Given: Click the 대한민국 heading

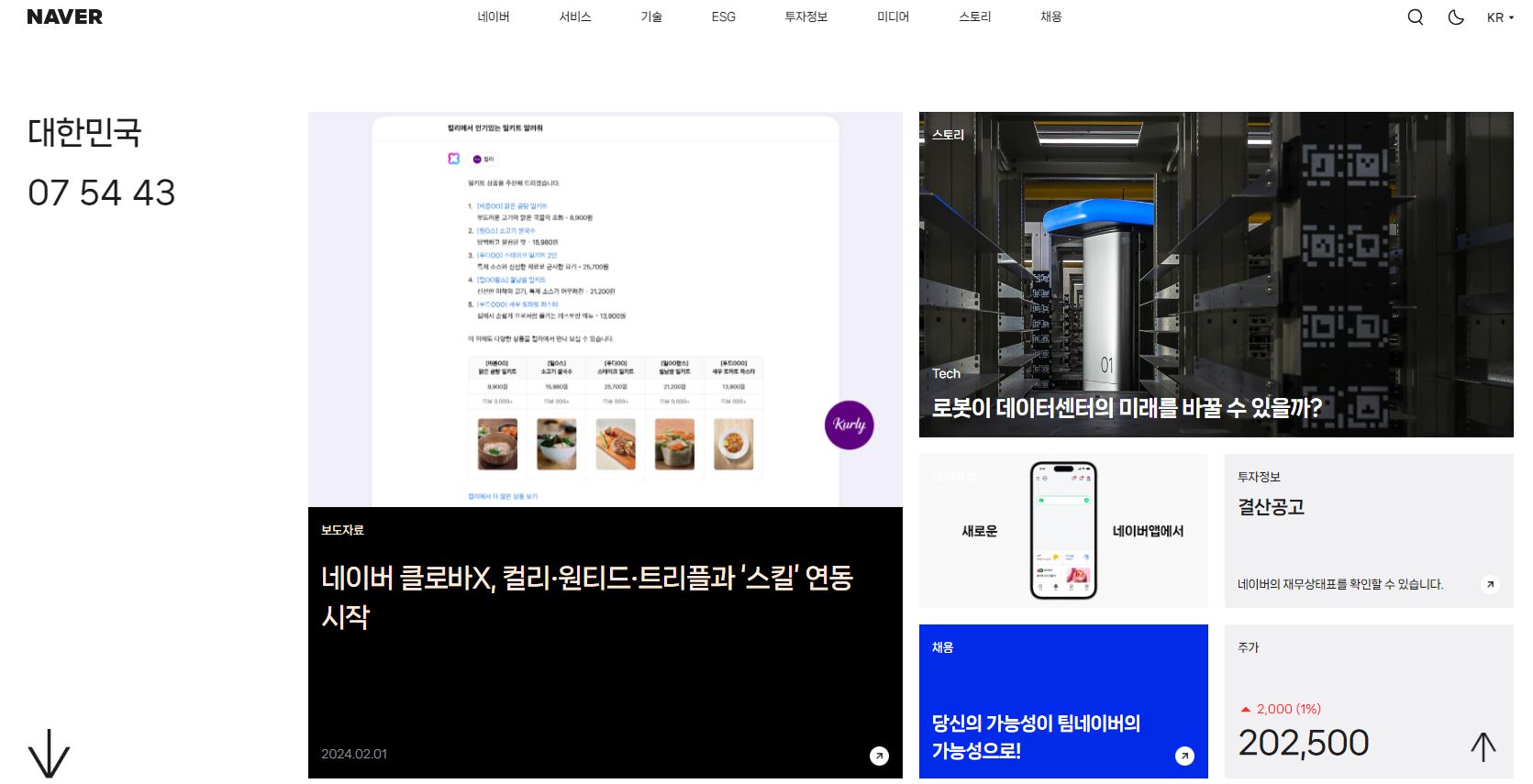Looking at the screenshot, I should pyautogui.click(x=84, y=132).
